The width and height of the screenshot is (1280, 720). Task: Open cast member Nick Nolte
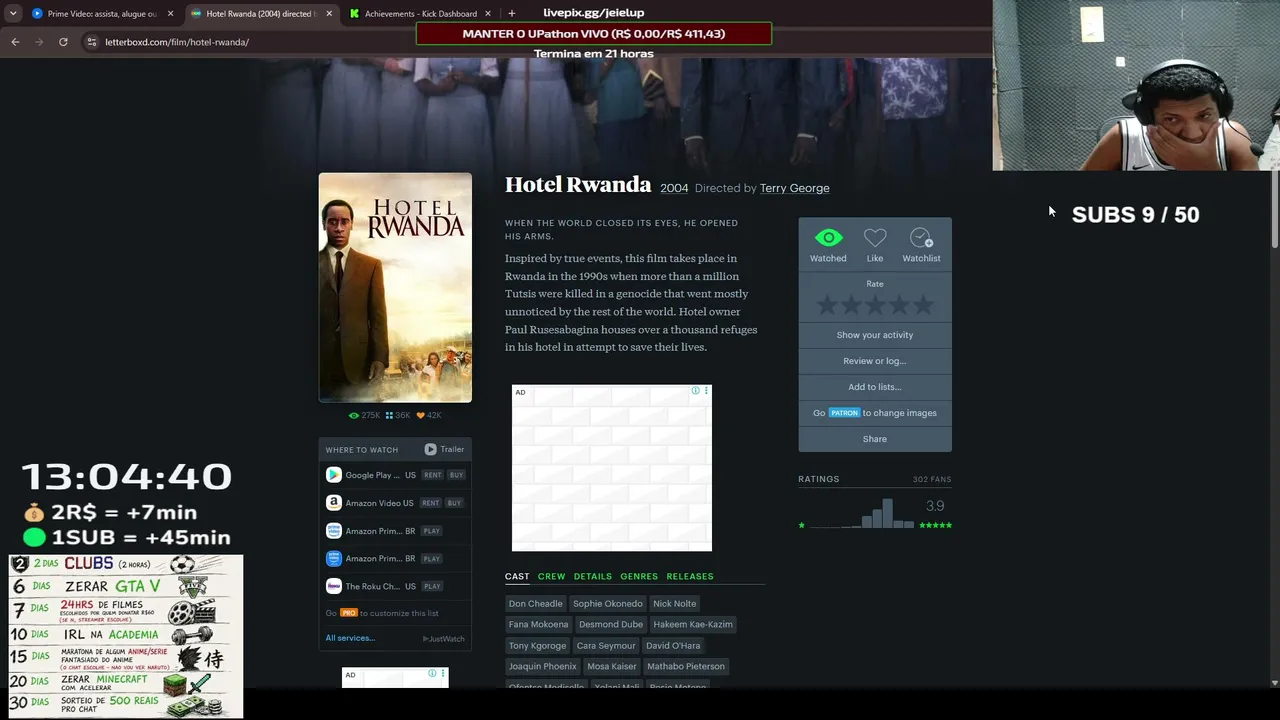click(x=674, y=603)
